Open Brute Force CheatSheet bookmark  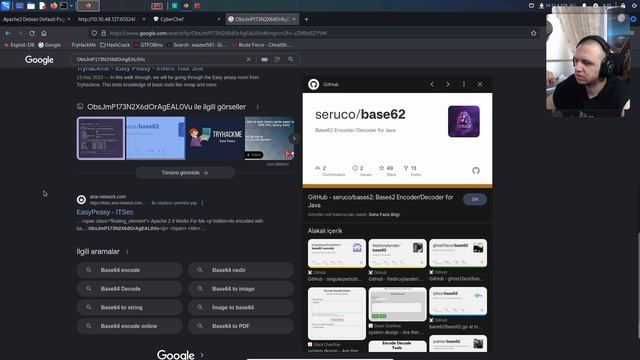pyautogui.click(x=262, y=45)
